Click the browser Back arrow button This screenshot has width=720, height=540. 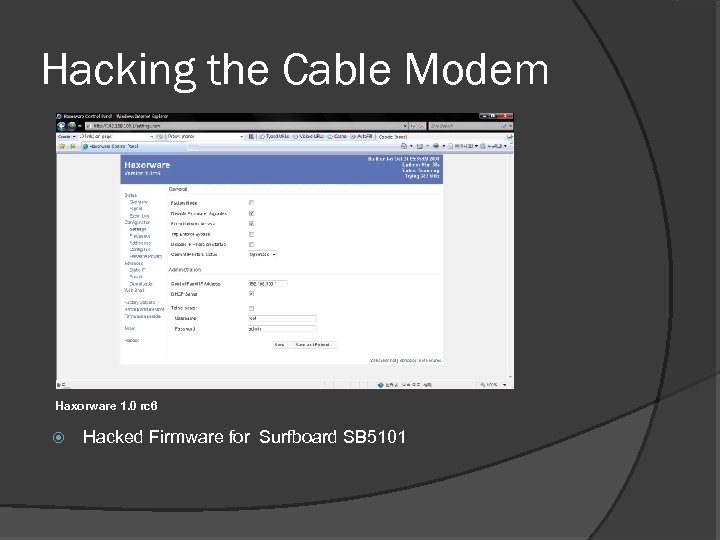tap(61, 126)
